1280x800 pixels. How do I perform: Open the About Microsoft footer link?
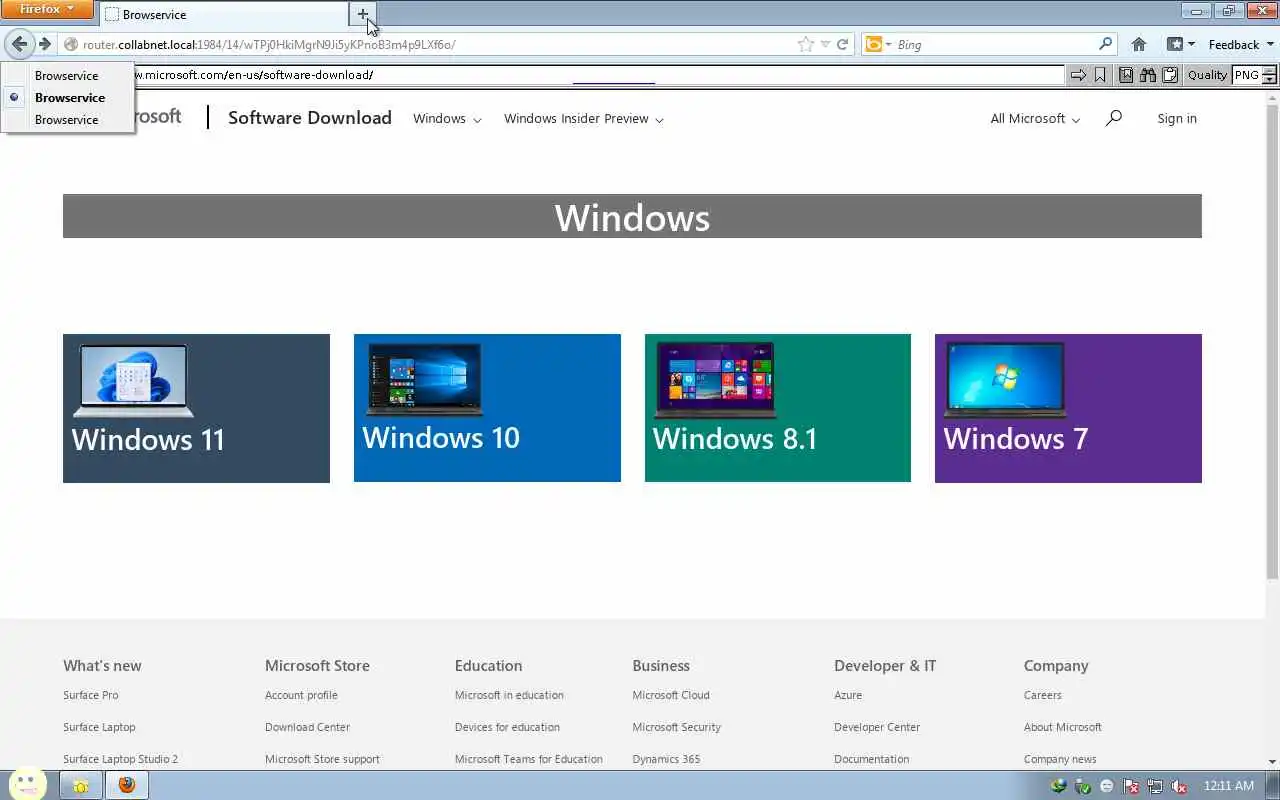pyautogui.click(x=1062, y=727)
